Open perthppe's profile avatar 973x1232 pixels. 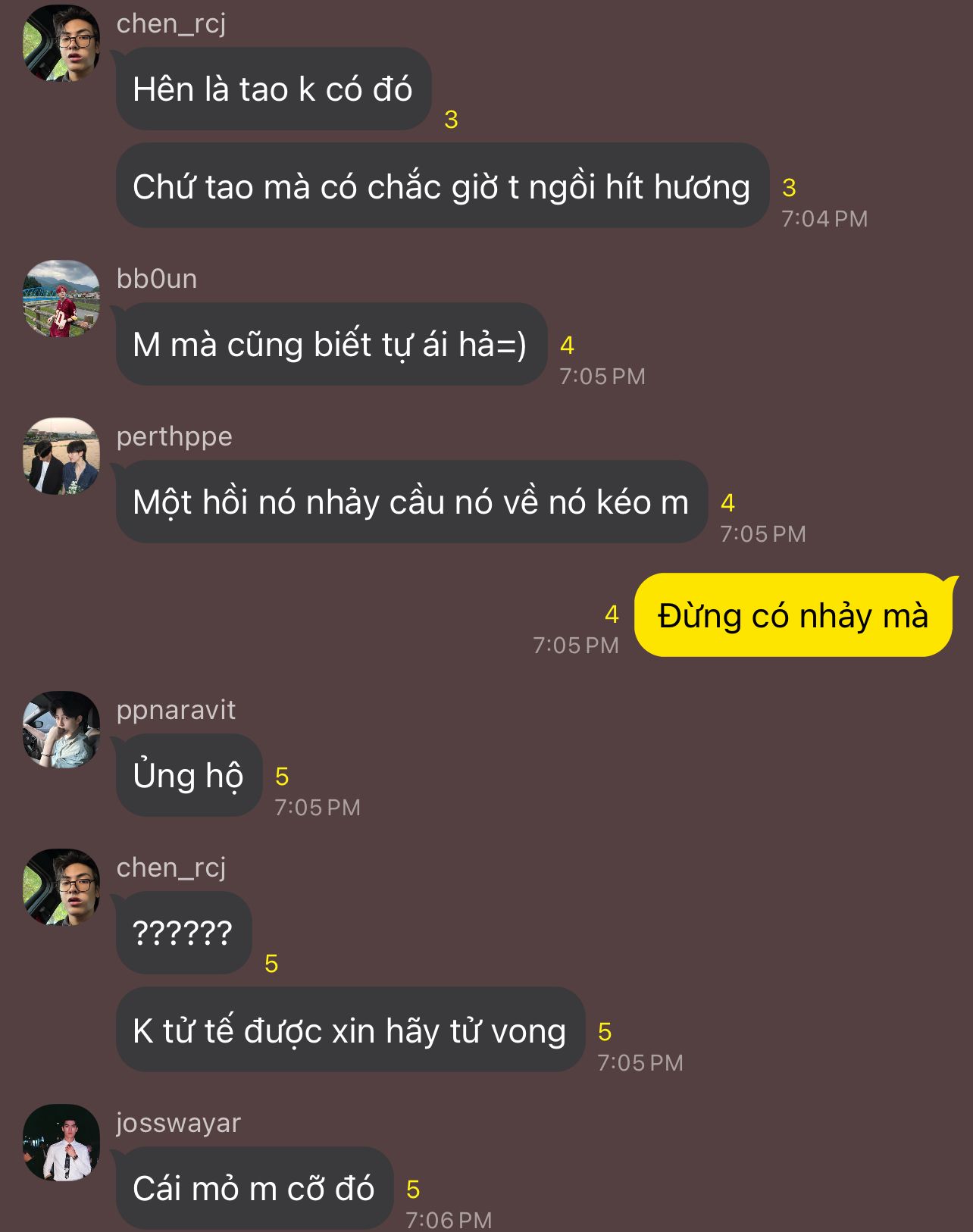[x=61, y=456]
